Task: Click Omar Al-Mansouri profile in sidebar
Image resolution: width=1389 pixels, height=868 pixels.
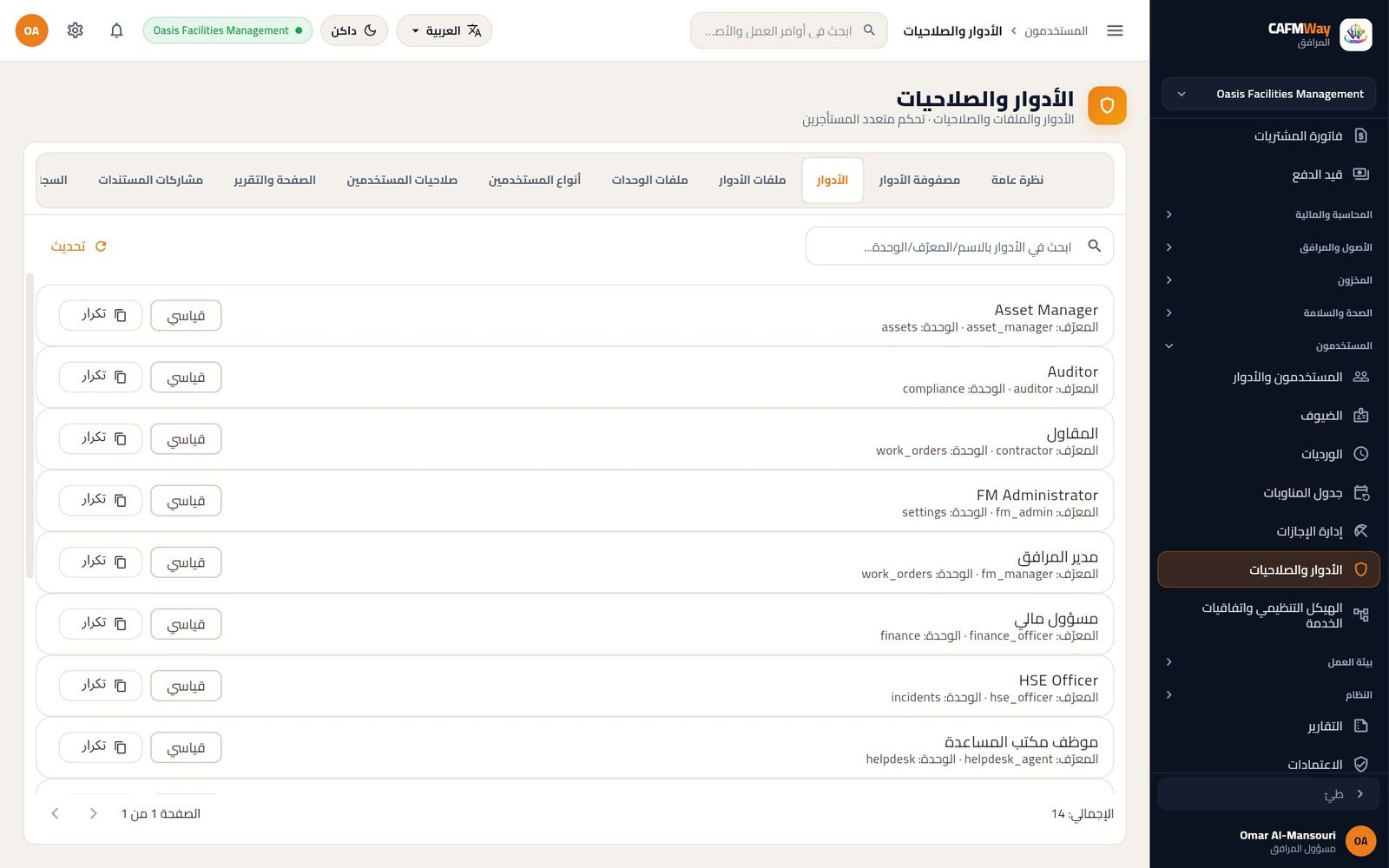Action: point(1268,840)
